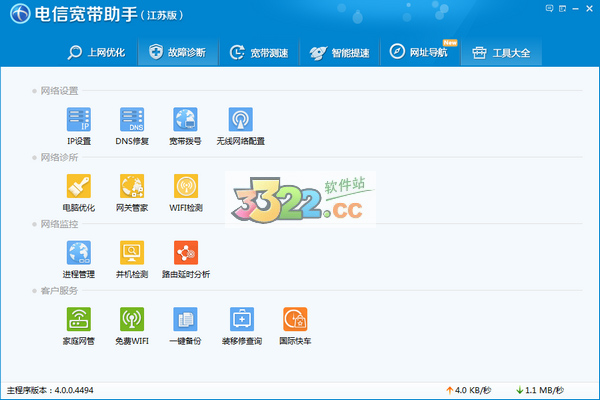This screenshot has width=600, height=400.
Task: Run the 电脑优化 tool
Action: (x=79, y=193)
